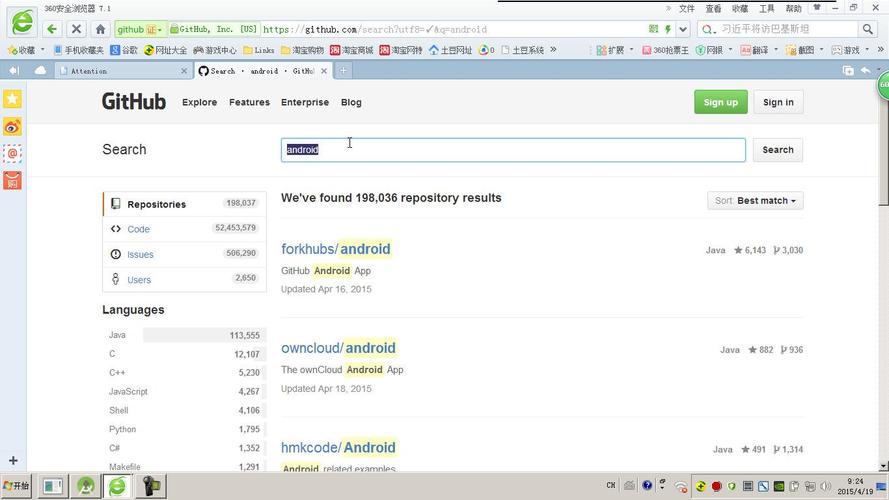
Task: Open a new tab with plus button
Action: pos(343,70)
